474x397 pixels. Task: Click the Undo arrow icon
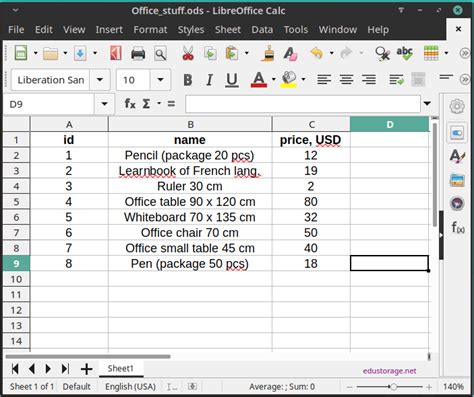coord(317,53)
